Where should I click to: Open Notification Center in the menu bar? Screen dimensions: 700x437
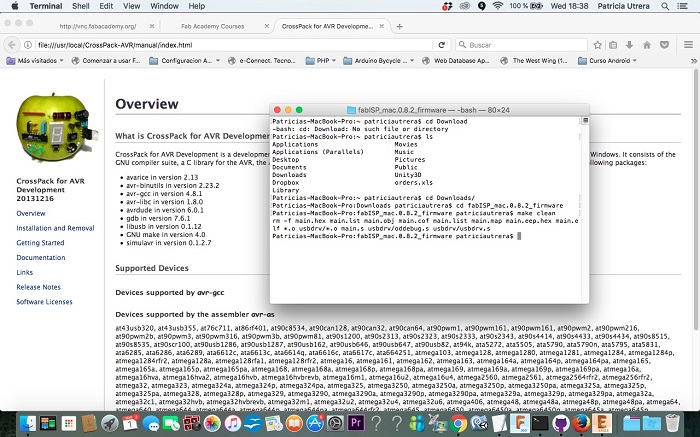tap(682, 6)
